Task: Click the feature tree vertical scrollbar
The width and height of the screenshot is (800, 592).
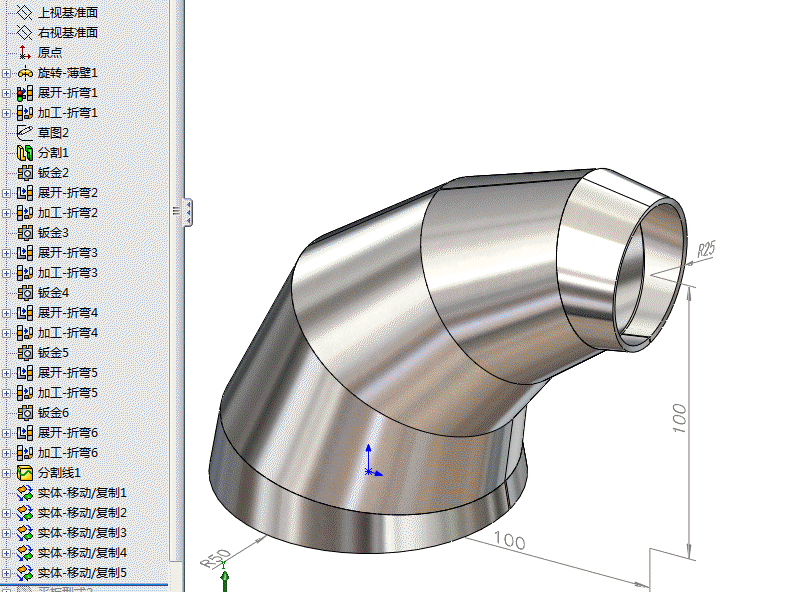Action: [x=175, y=281]
